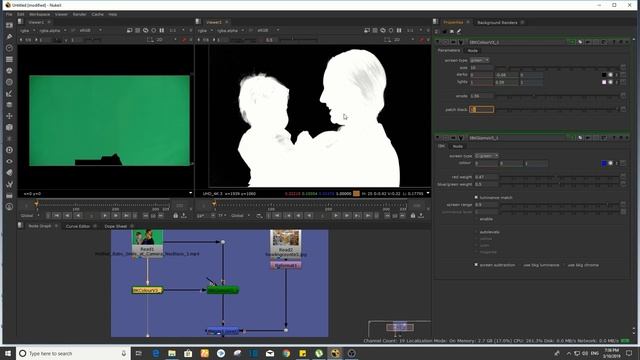Switch to the Dope Sheet tab
Image resolution: width=640 pixels, height=360 pixels.
point(116,226)
